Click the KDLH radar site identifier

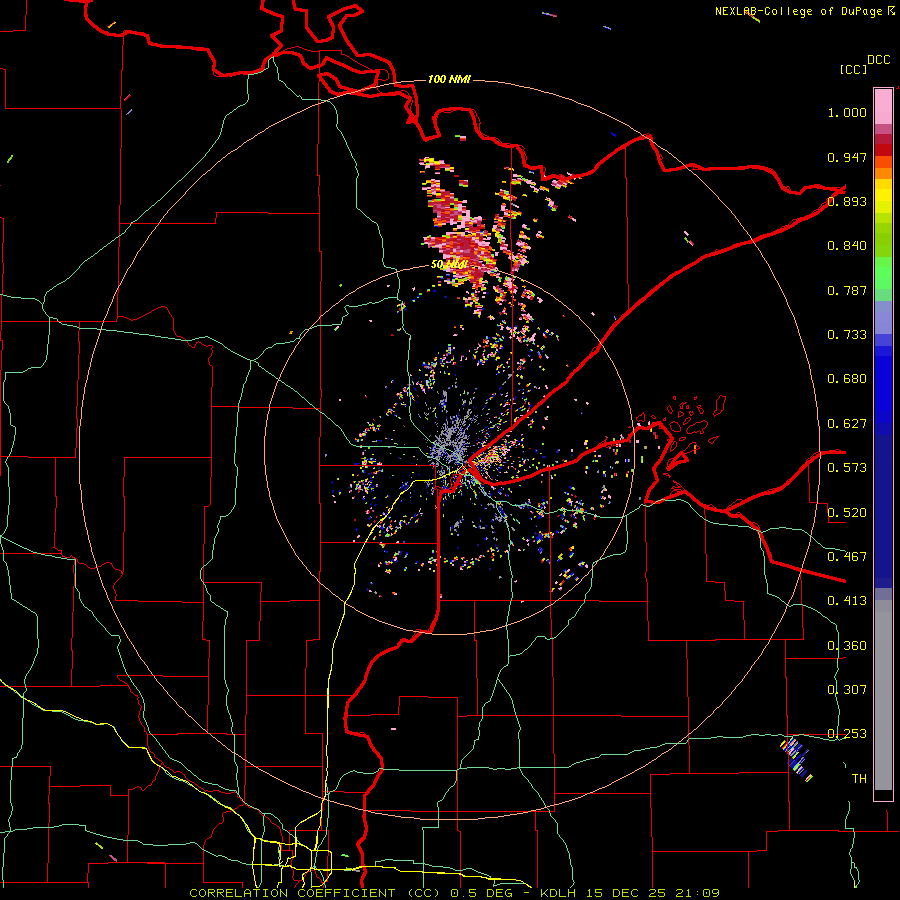[x=560, y=893]
